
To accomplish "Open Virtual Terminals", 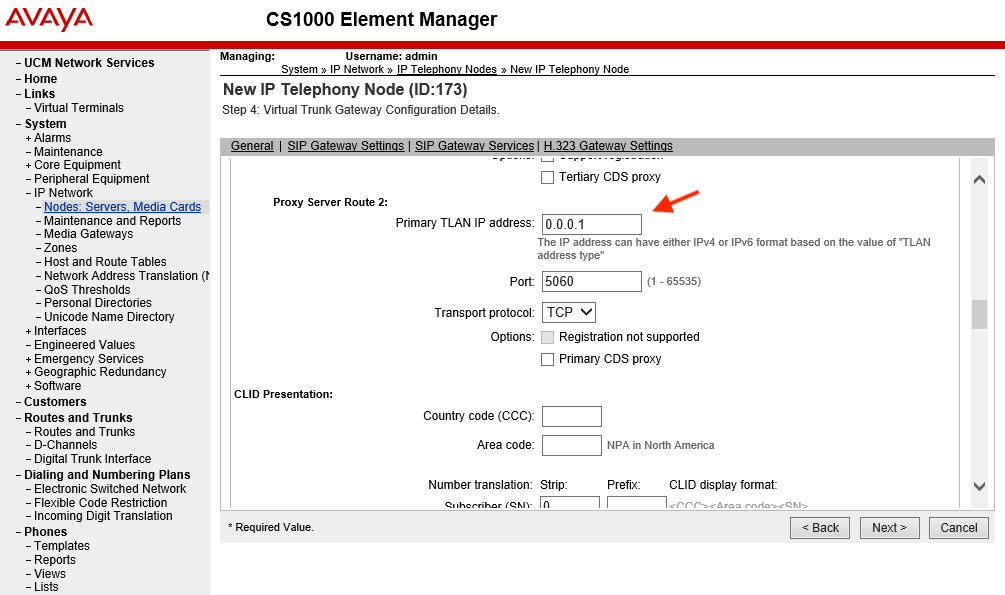I will (79, 108).
